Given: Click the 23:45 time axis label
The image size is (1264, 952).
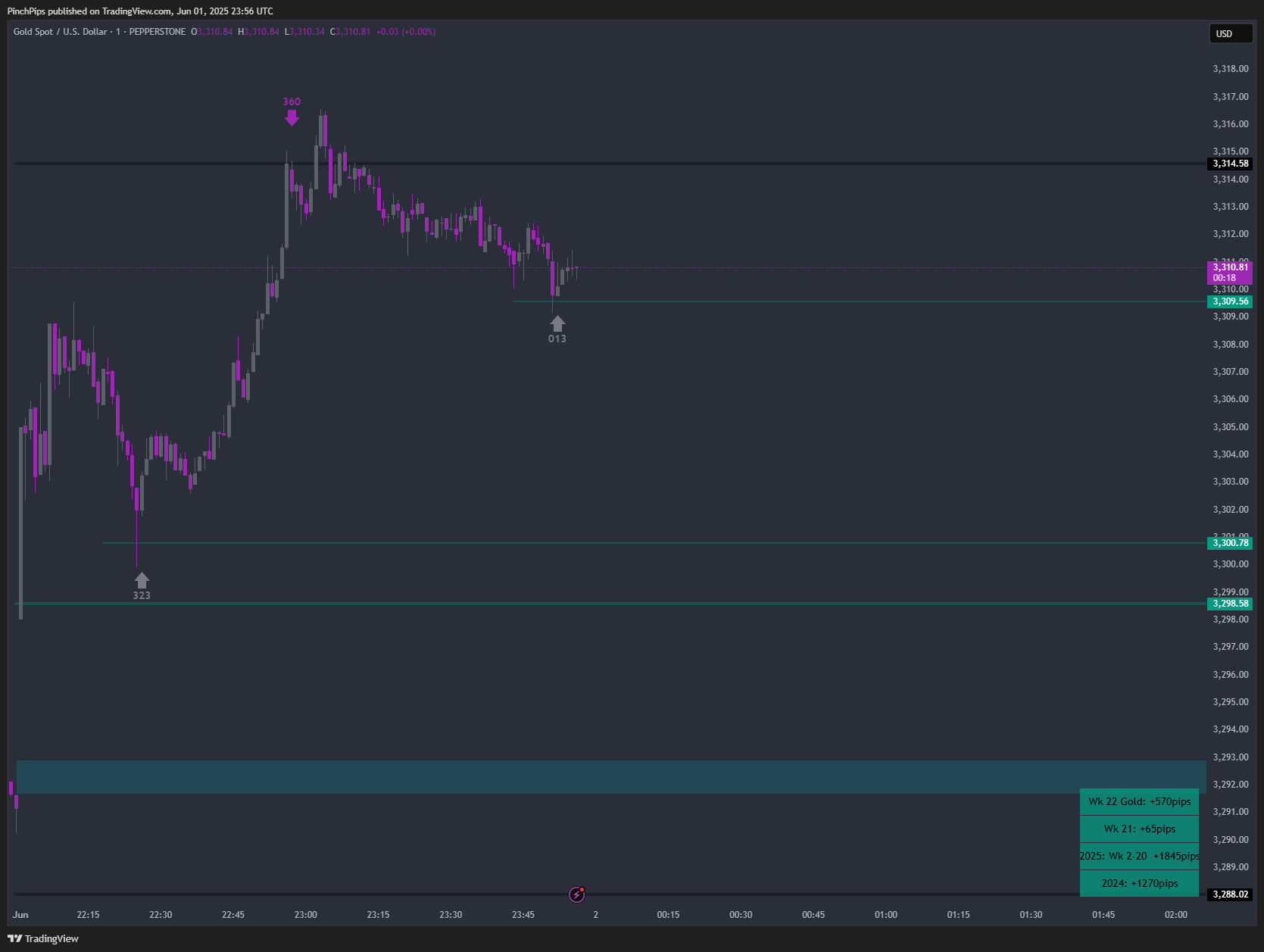Looking at the screenshot, I should [x=523, y=915].
